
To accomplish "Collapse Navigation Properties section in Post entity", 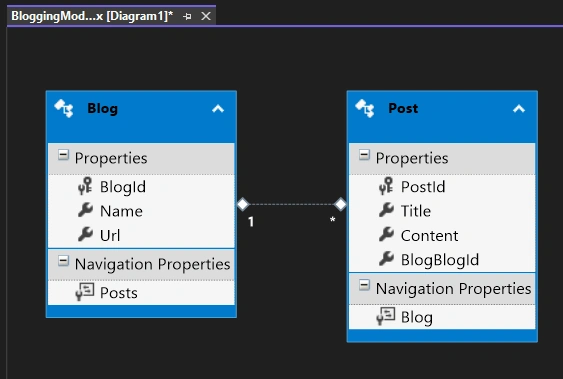I will pyautogui.click(x=364, y=285).
